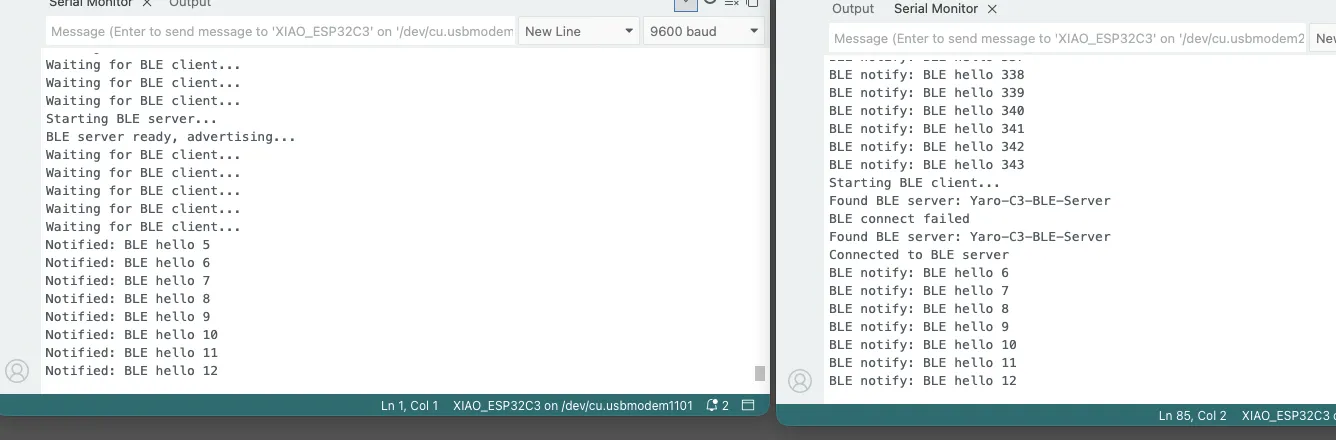1336x440 pixels.
Task: Click the 'Notified: BLE hello 5' line
Action: [x=128, y=245]
